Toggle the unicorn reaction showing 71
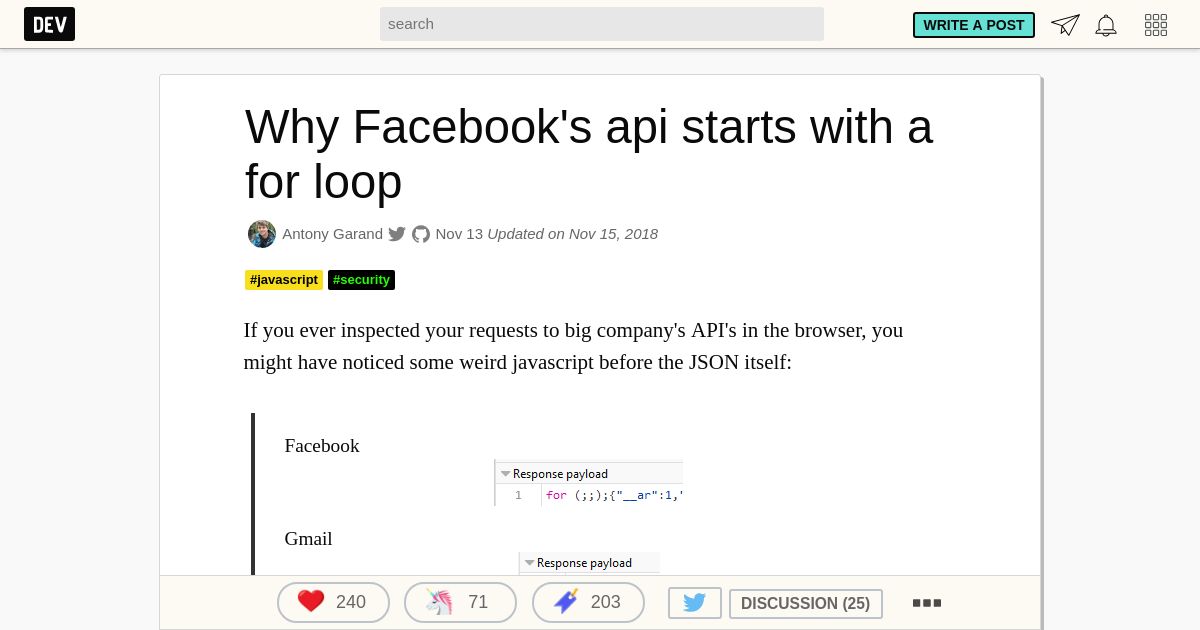This screenshot has width=1200, height=630. 460,602
